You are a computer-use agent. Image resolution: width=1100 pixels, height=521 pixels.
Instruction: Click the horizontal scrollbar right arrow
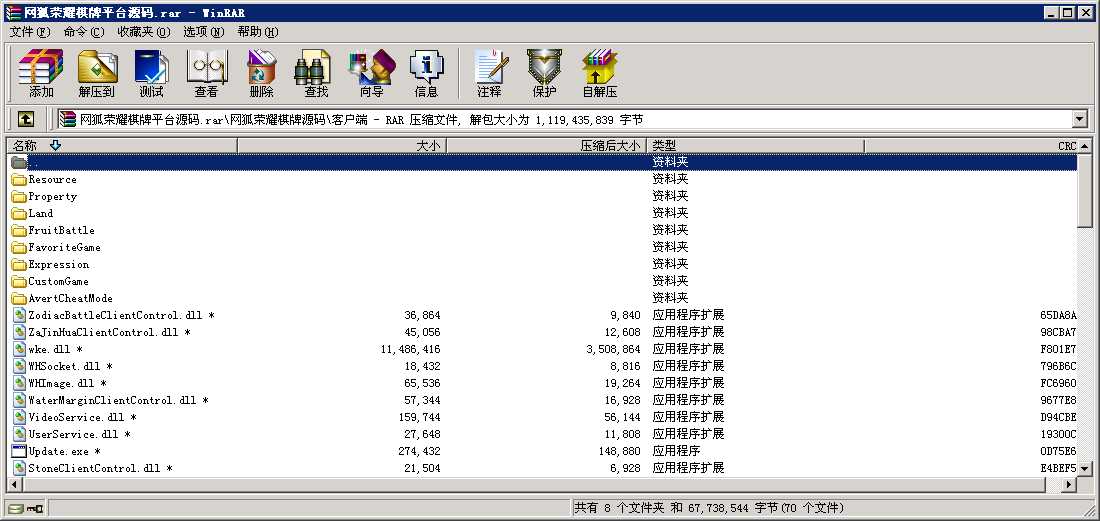point(1070,485)
